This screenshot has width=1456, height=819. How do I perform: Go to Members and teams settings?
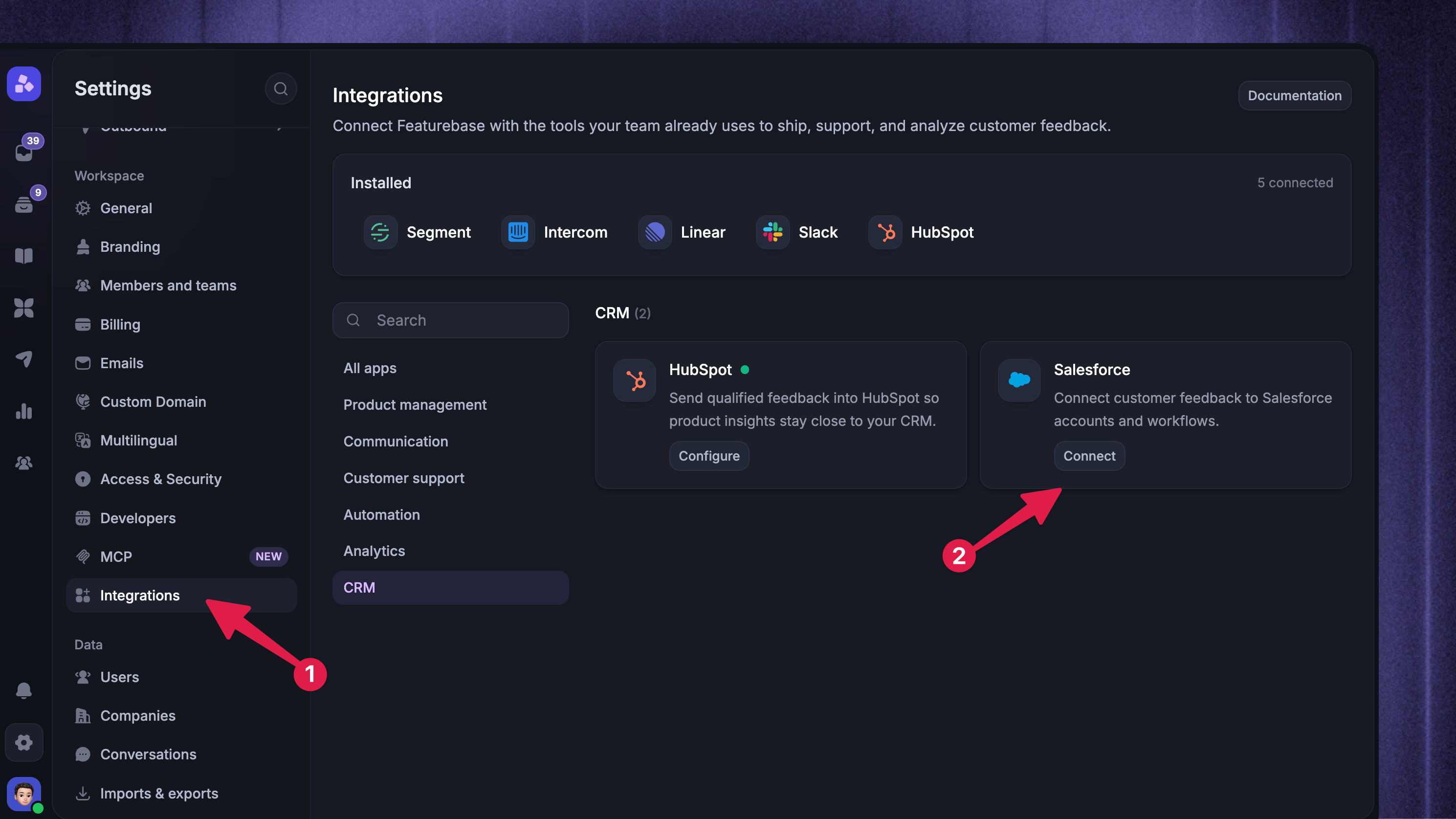tap(181, 286)
